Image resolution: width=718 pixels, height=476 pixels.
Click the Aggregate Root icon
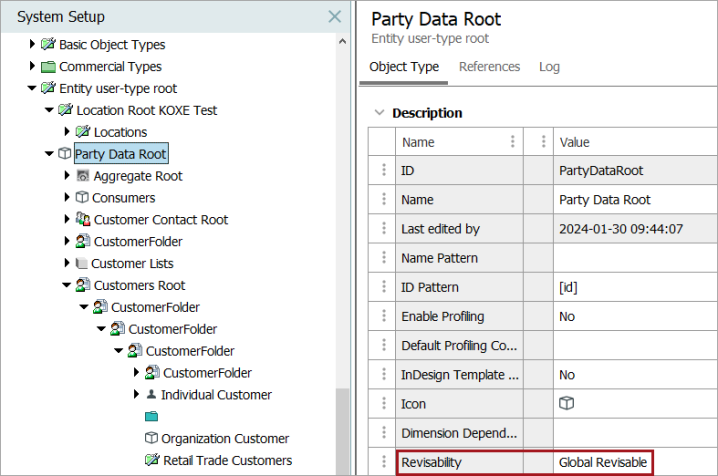[x=83, y=176]
